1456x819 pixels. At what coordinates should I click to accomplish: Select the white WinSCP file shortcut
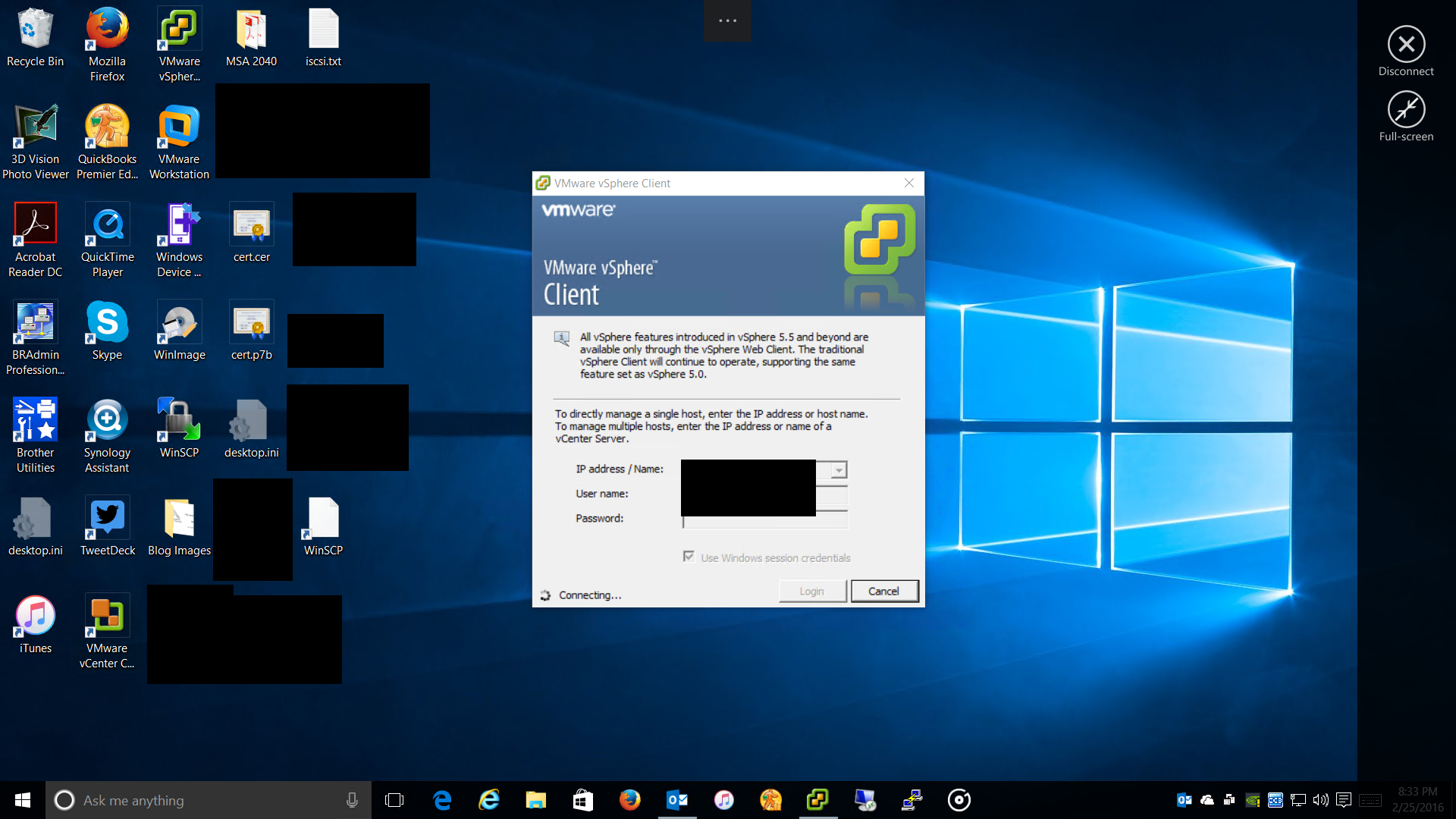tap(323, 527)
